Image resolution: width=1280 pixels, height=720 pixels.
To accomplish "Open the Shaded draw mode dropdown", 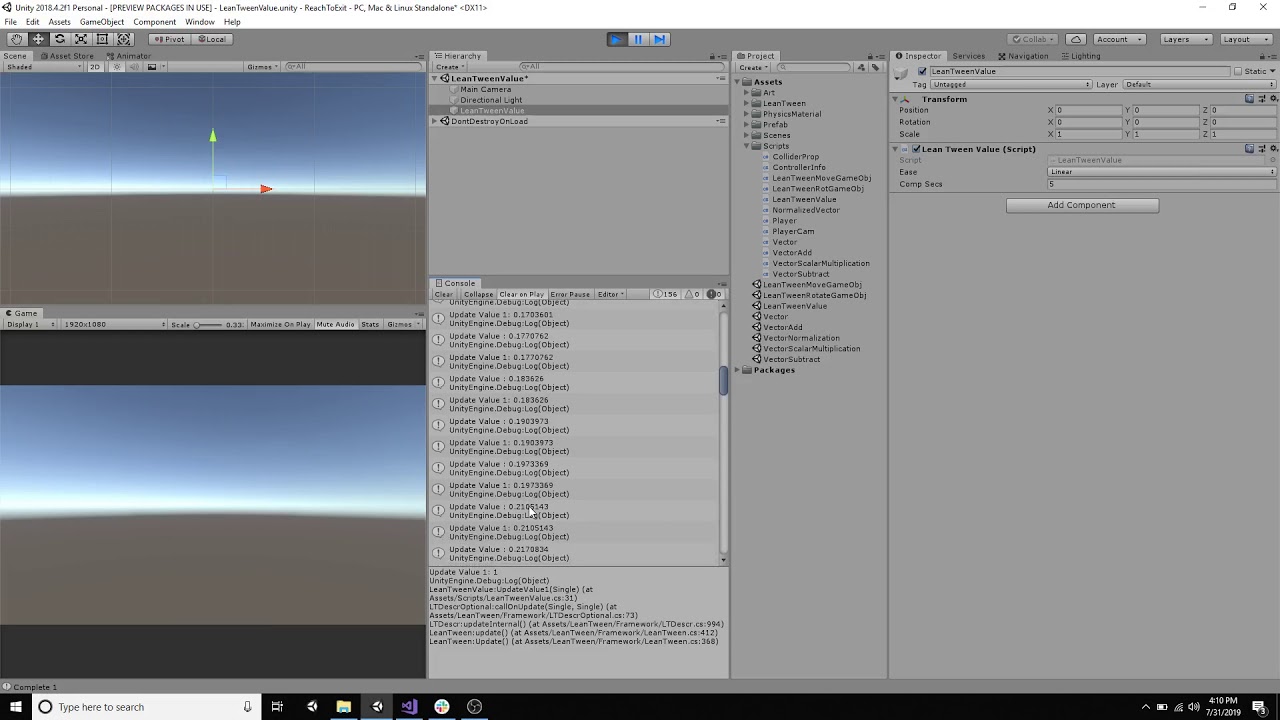I will pos(42,67).
